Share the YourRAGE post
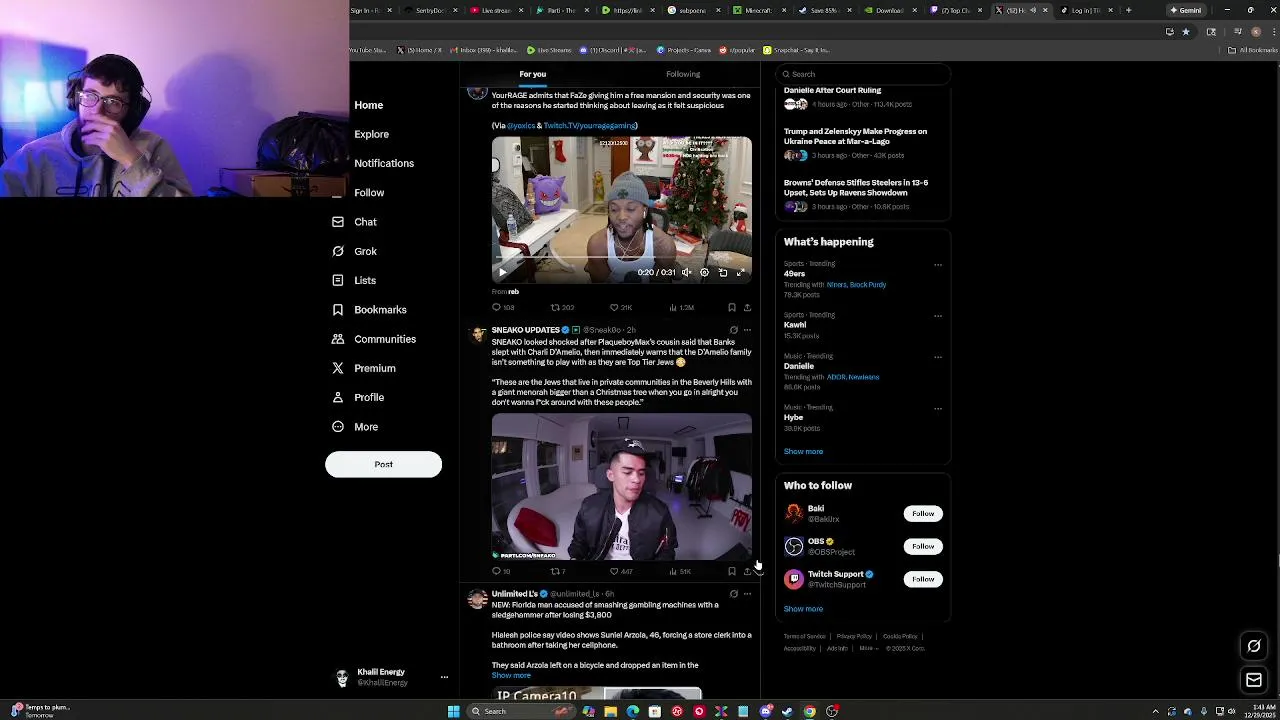The height and width of the screenshot is (720, 1280). tap(747, 307)
